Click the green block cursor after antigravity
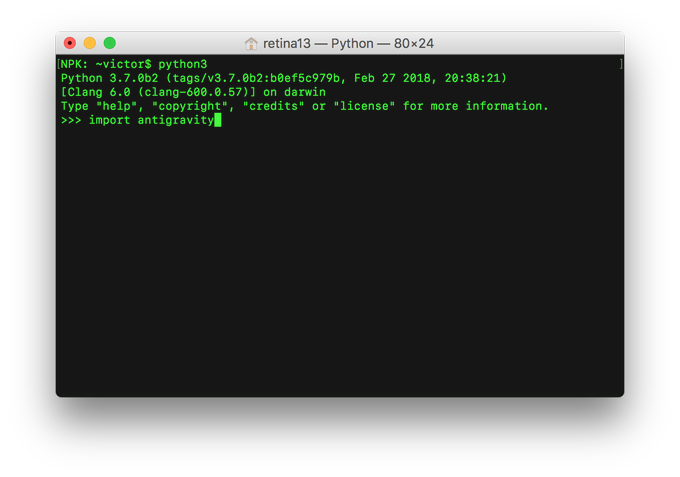The image size is (680, 477). coord(218,120)
